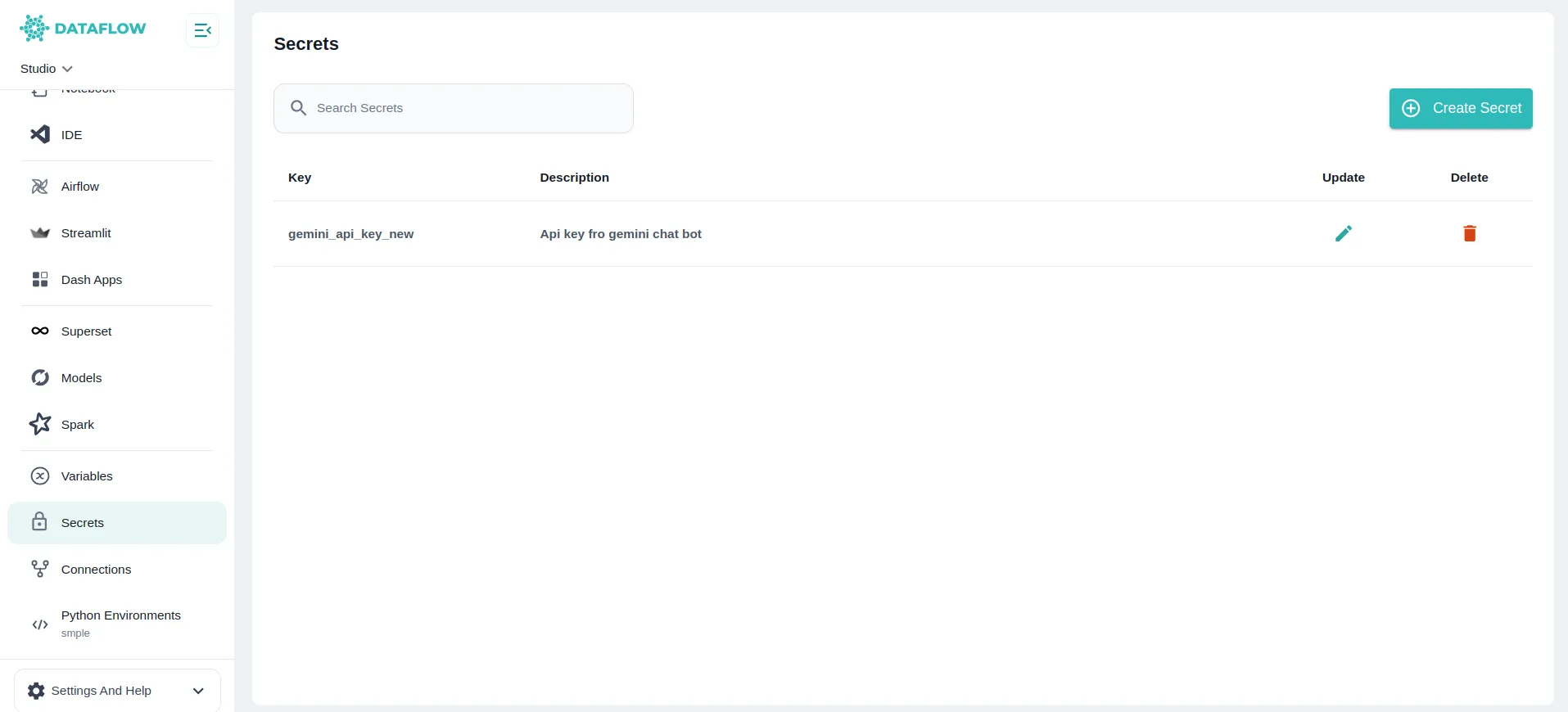
Task: Click the 'smple' environment subtitle
Action: [x=75, y=633]
